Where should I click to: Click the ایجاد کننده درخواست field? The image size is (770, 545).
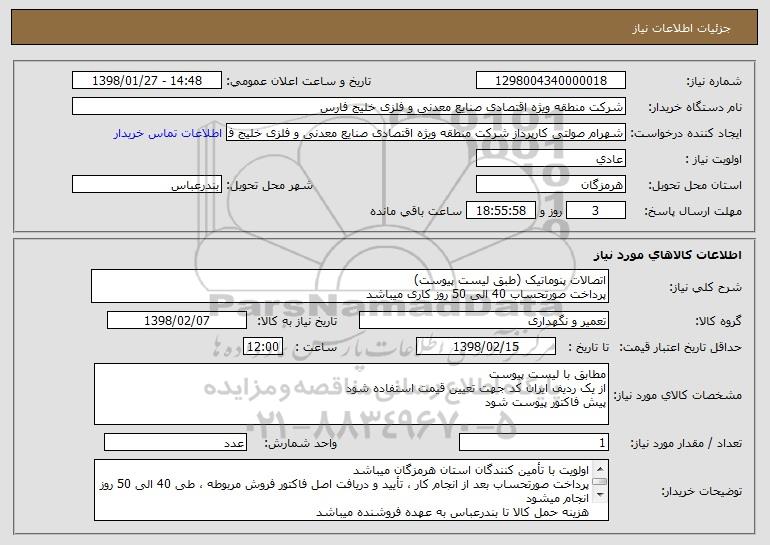coord(426,133)
